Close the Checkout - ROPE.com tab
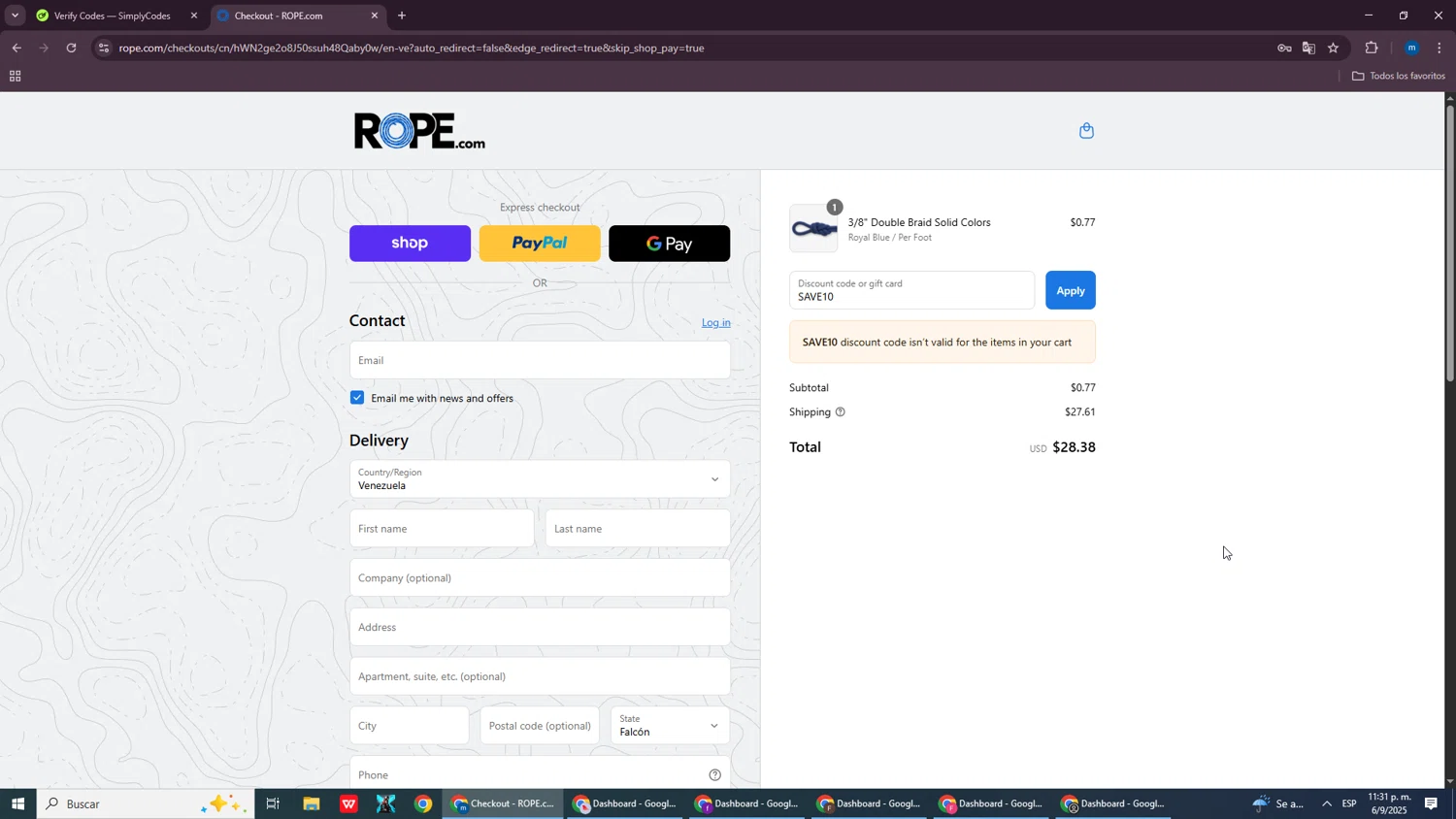 [x=375, y=16]
